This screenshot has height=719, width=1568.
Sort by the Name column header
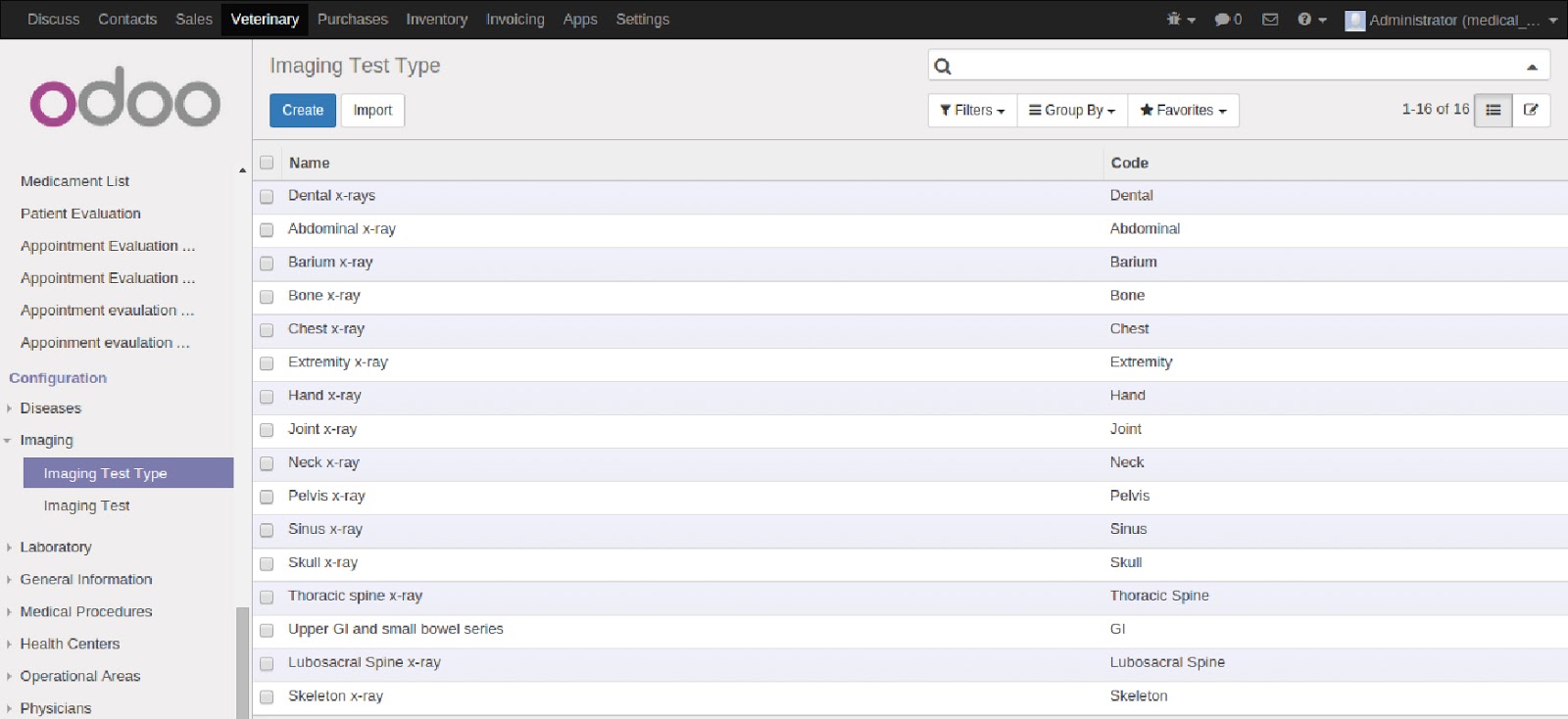coord(309,163)
